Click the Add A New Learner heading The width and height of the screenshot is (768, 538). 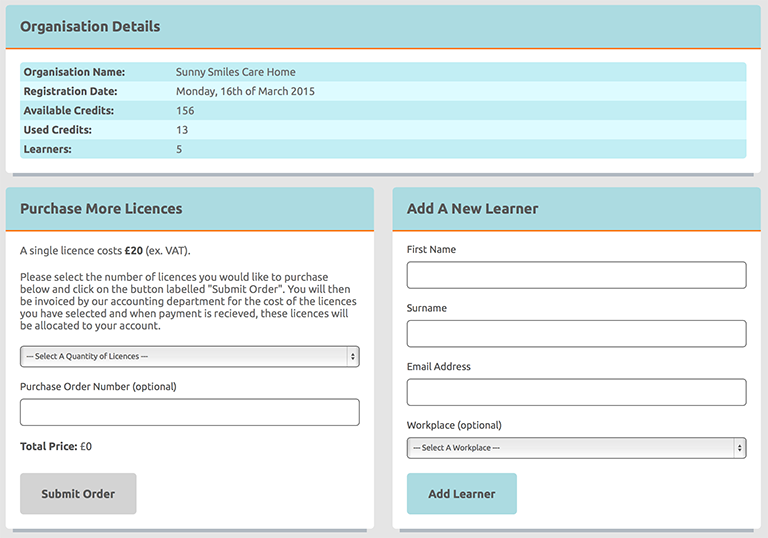(472, 209)
